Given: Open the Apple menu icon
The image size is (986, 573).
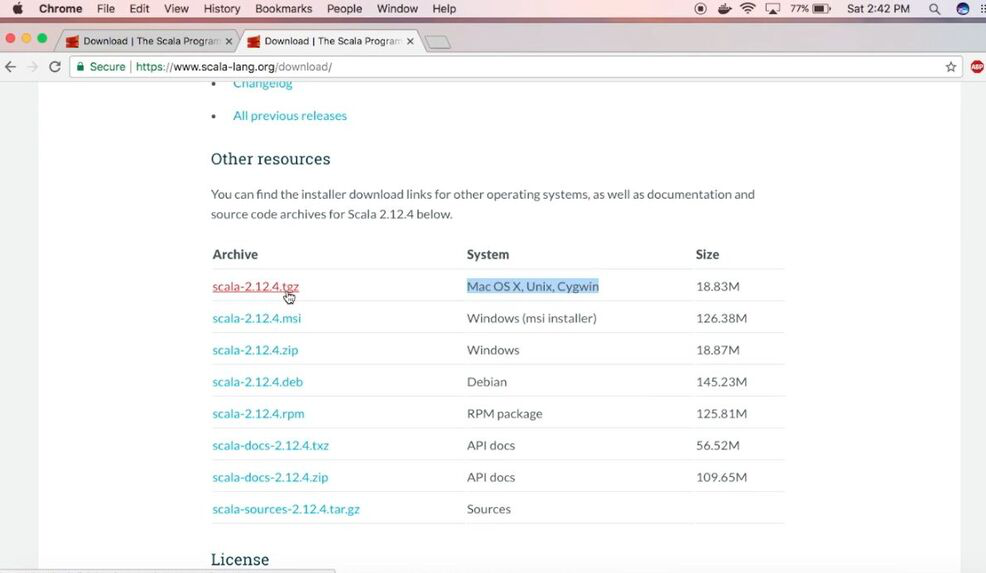Looking at the screenshot, I should point(18,9).
